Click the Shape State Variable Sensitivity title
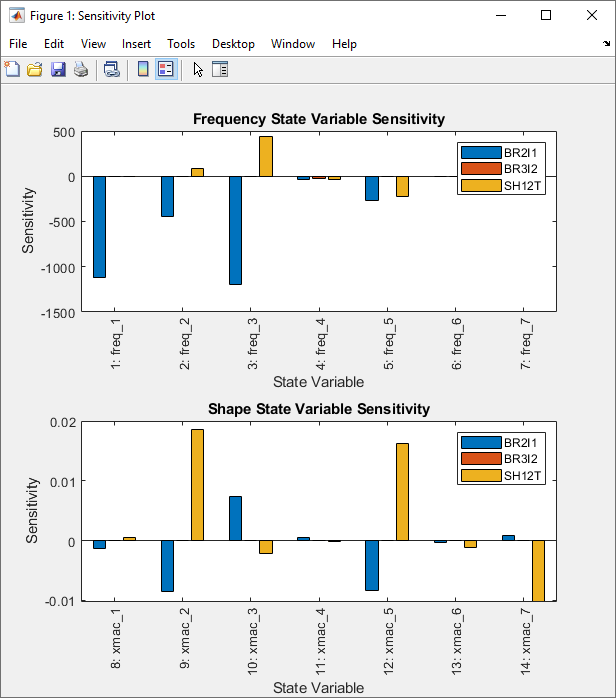The width and height of the screenshot is (616, 698). pyautogui.click(x=319, y=409)
